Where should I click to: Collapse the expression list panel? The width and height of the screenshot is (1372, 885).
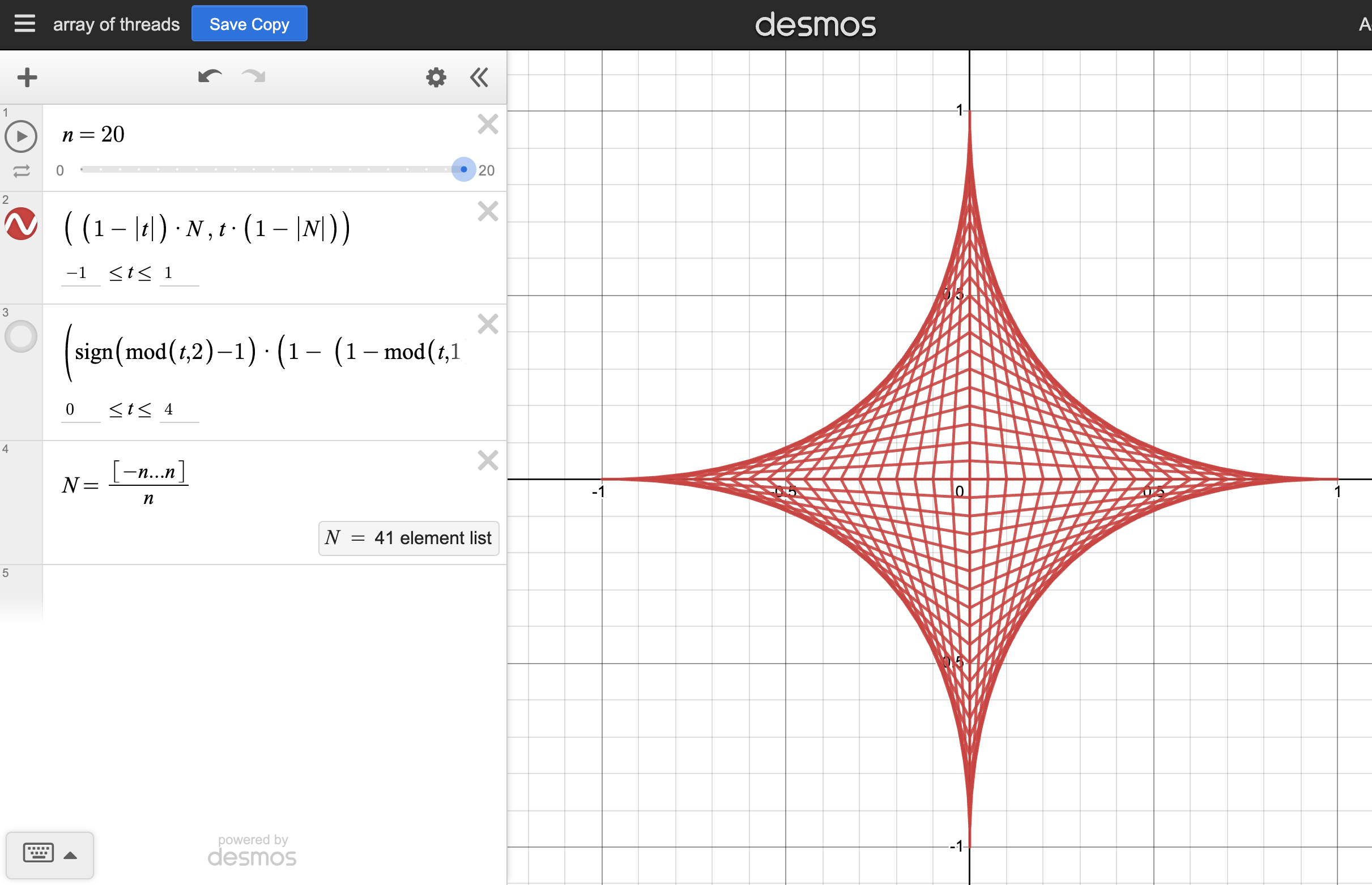478,76
